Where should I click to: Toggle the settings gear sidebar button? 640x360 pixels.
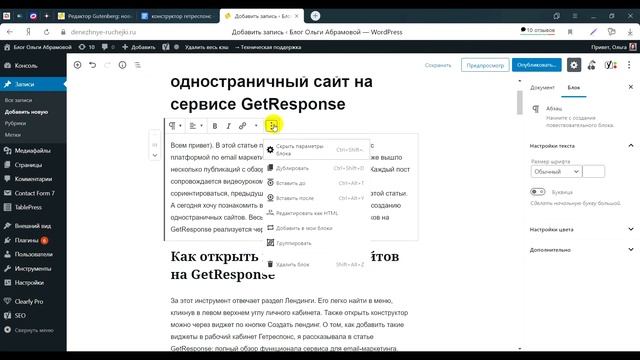(x=574, y=65)
